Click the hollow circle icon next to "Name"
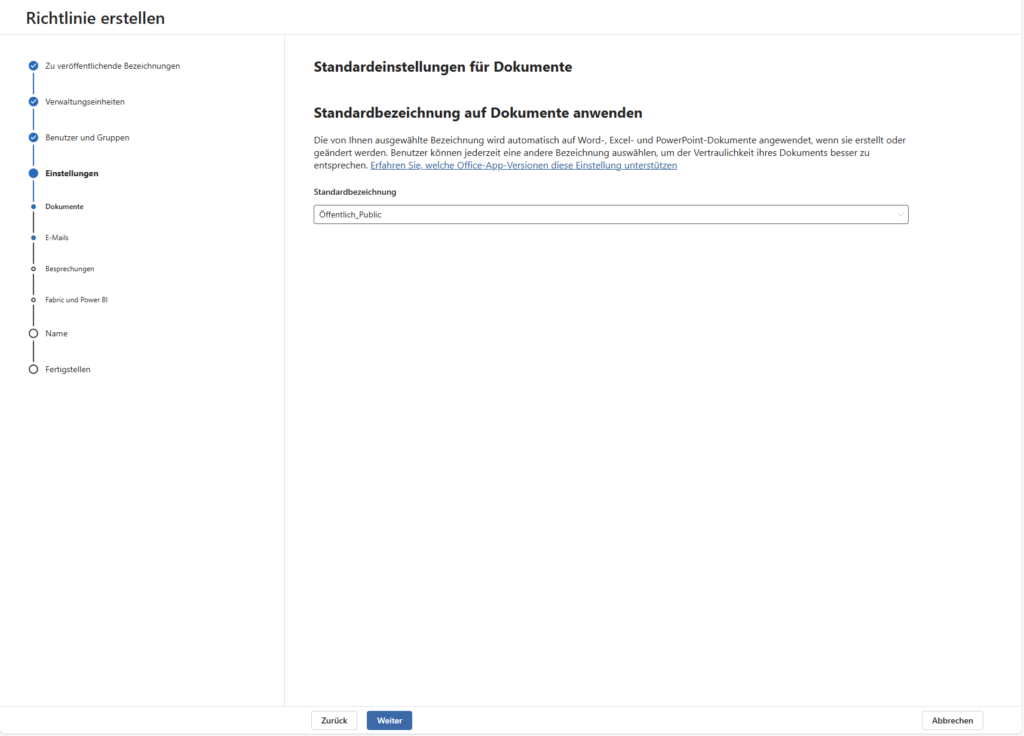Viewport: 1024px width, 736px height. coord(33,333)
